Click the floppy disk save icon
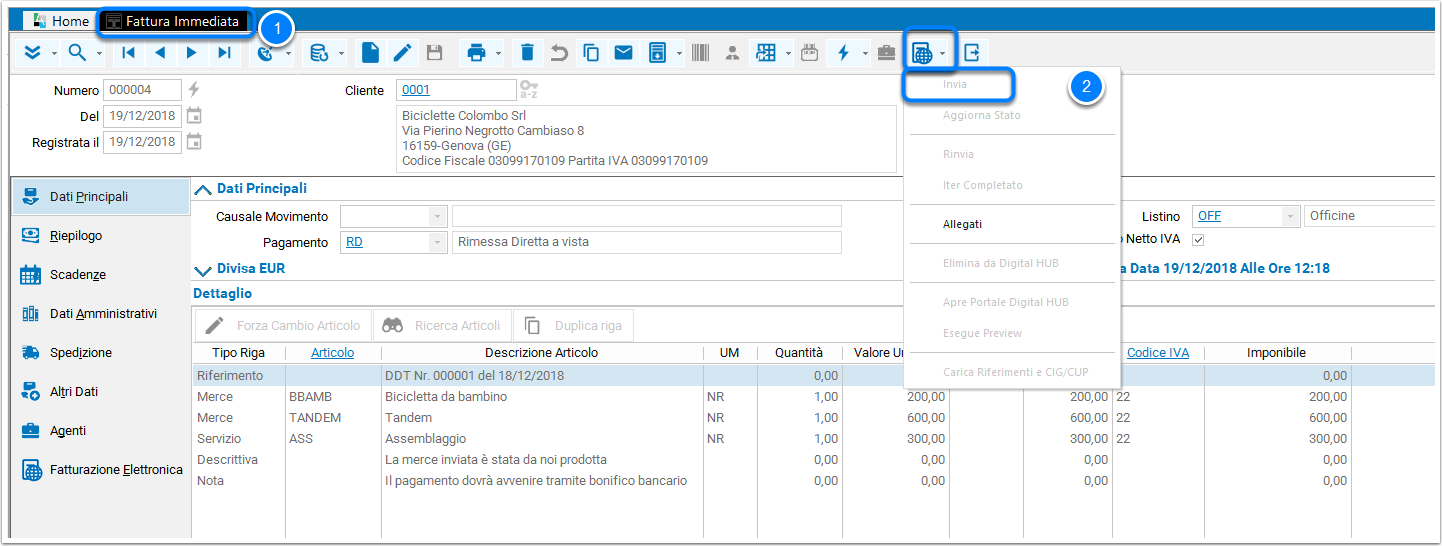Viewport: 1442px width, 546px height. pyautogui.click(x=434, y=53)
